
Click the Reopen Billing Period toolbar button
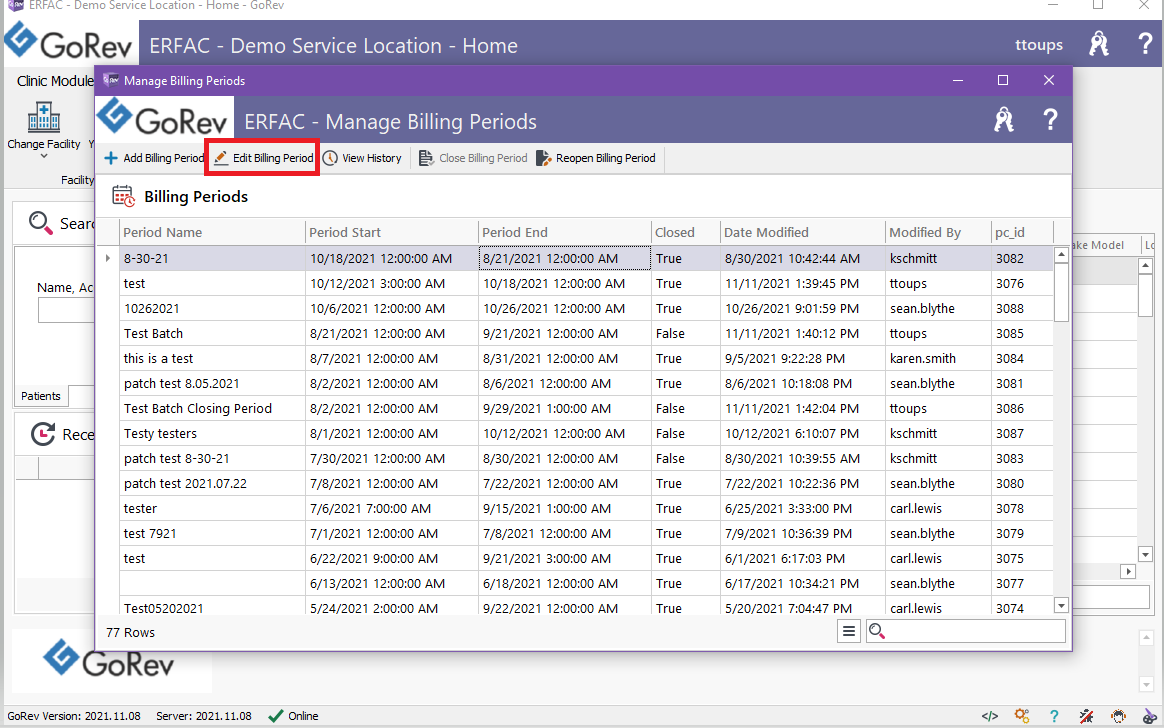point(596,158)
